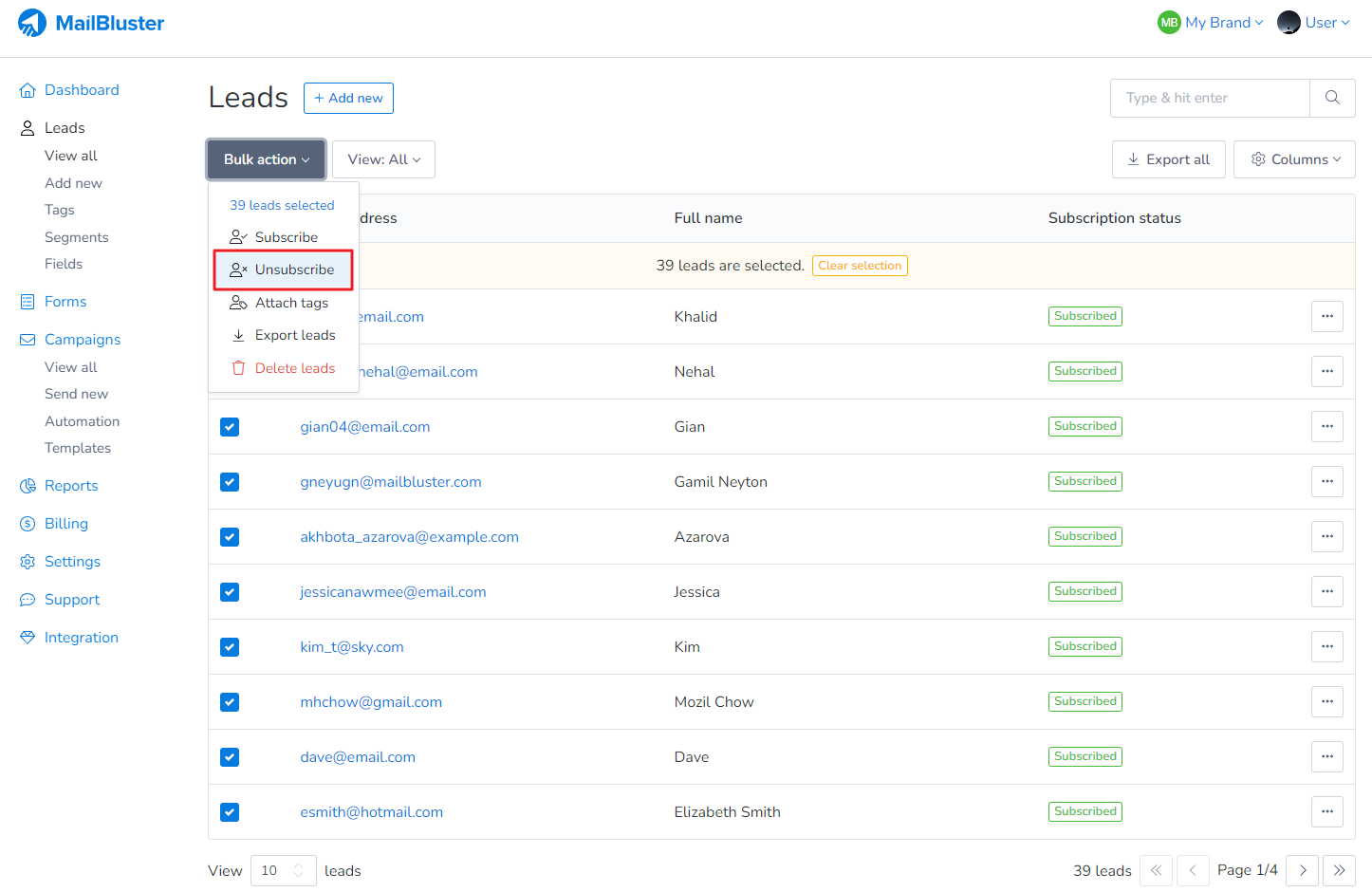The image size is (1372, 892).
Task: Open the My Brand dropdown
Action: pos(1211,23)
